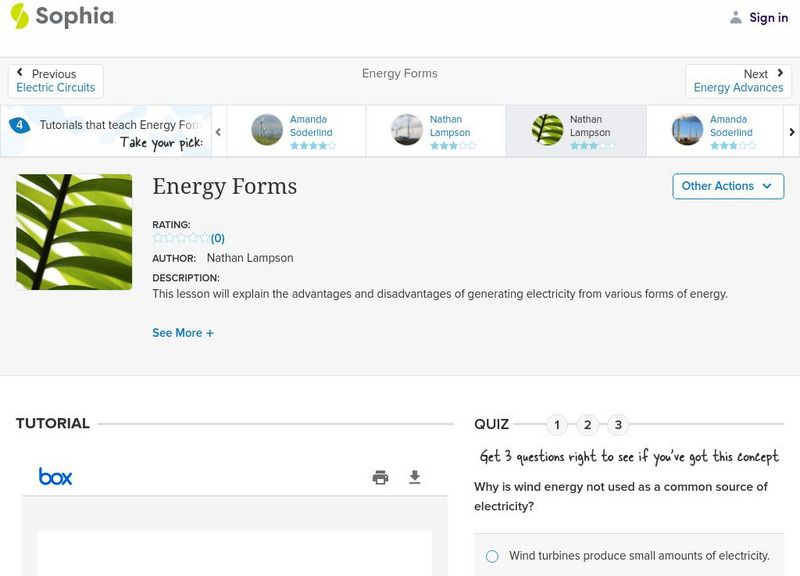Expand the description with See More
The height and width of the screenshot is (576, 800).
click(x=183, y=332)
